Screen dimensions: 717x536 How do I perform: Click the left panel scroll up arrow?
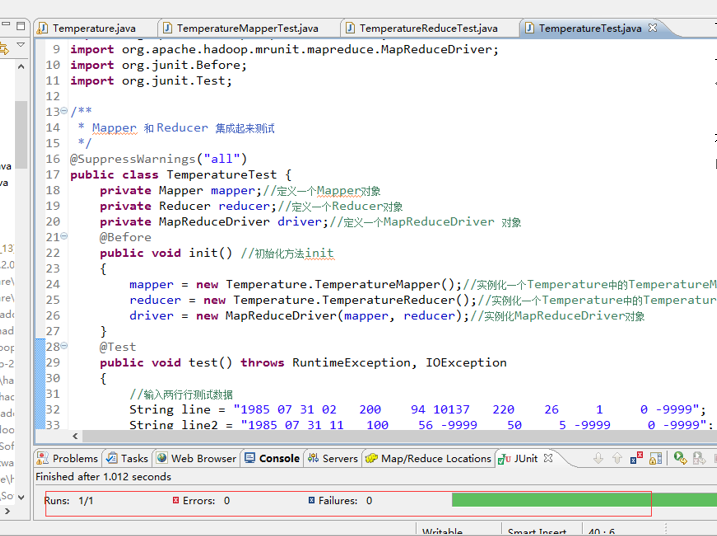click(x=21, y=67)
